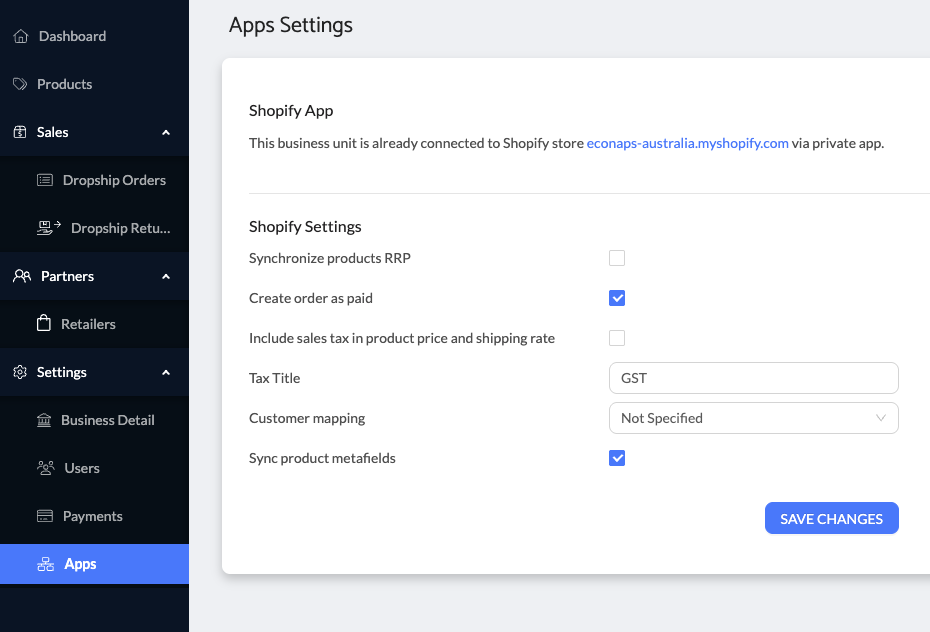The height and width of the screenshot is (632, 930).
Task: Click the Users group icon
Action: tap(46, 468)
